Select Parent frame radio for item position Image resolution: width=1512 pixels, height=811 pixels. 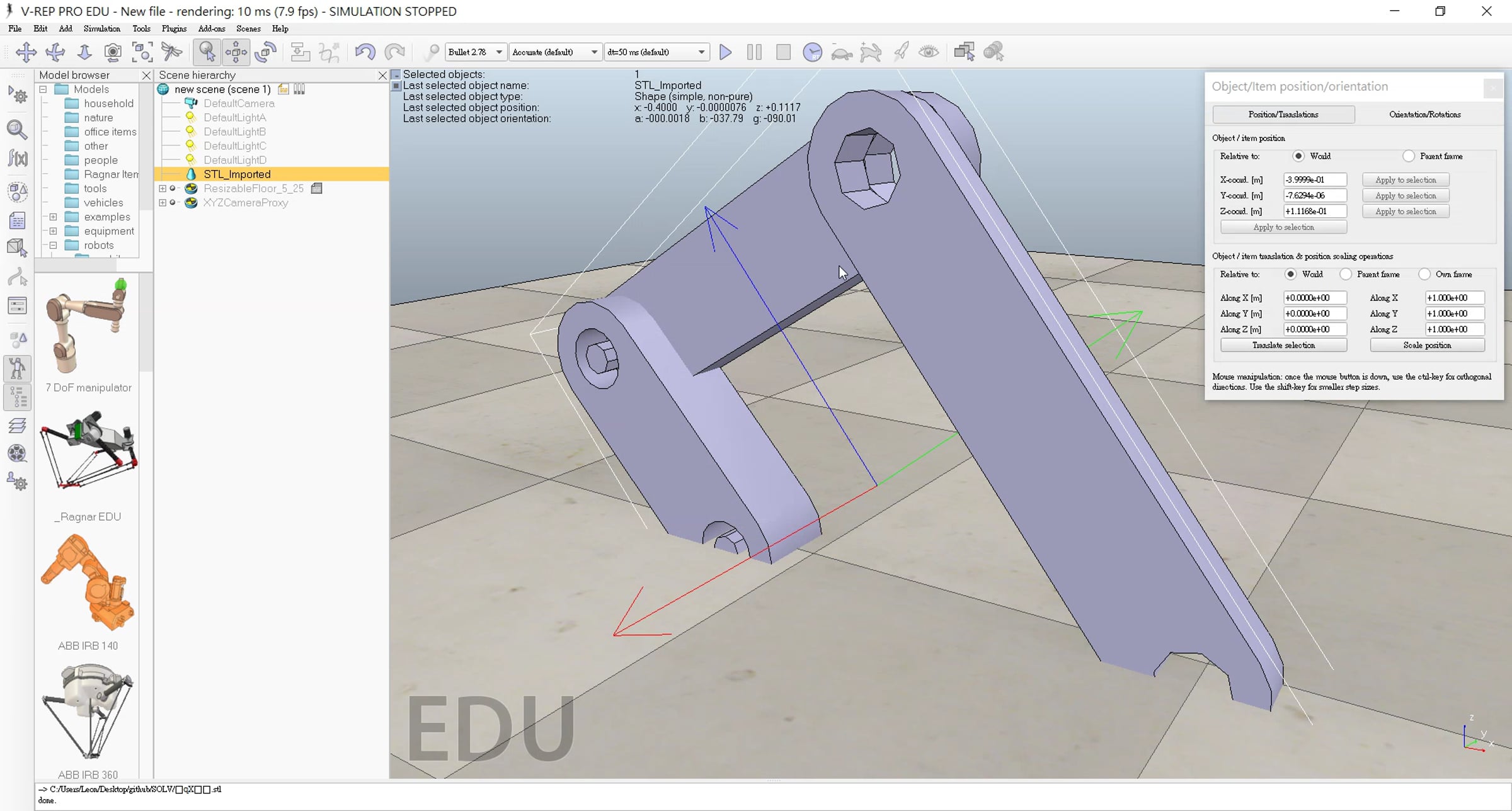click(x=1409, y=156)
